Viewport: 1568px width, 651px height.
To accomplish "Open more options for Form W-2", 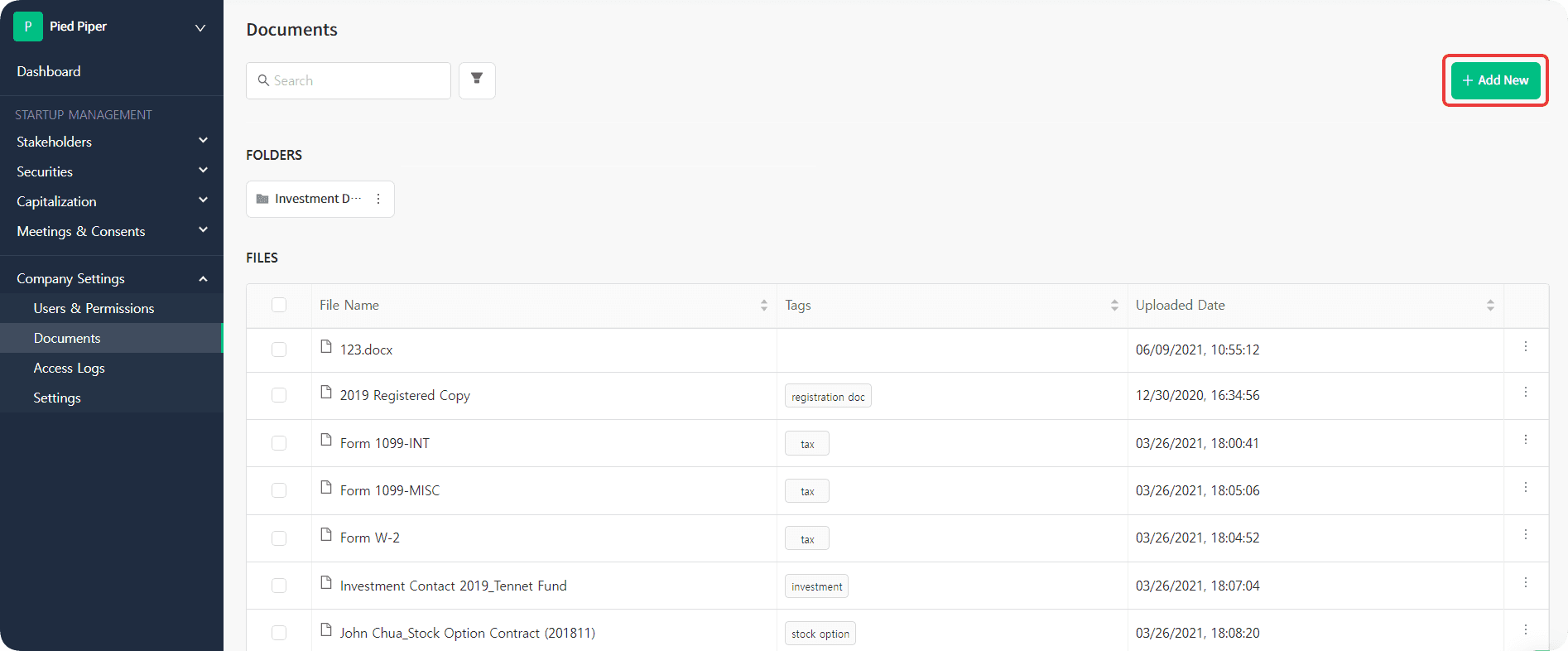I will pyautogui.click(x=1525, y=535).
